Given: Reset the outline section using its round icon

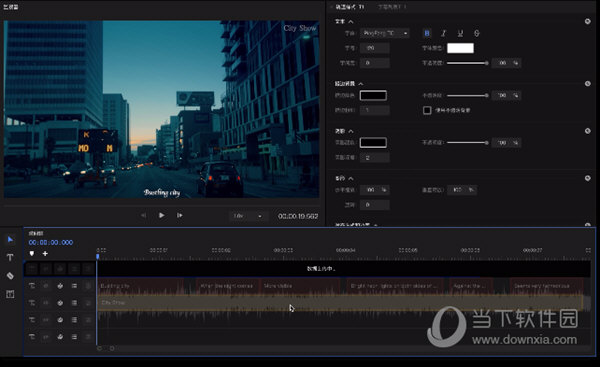Looking at the screenshot, I should click(588, 83).
